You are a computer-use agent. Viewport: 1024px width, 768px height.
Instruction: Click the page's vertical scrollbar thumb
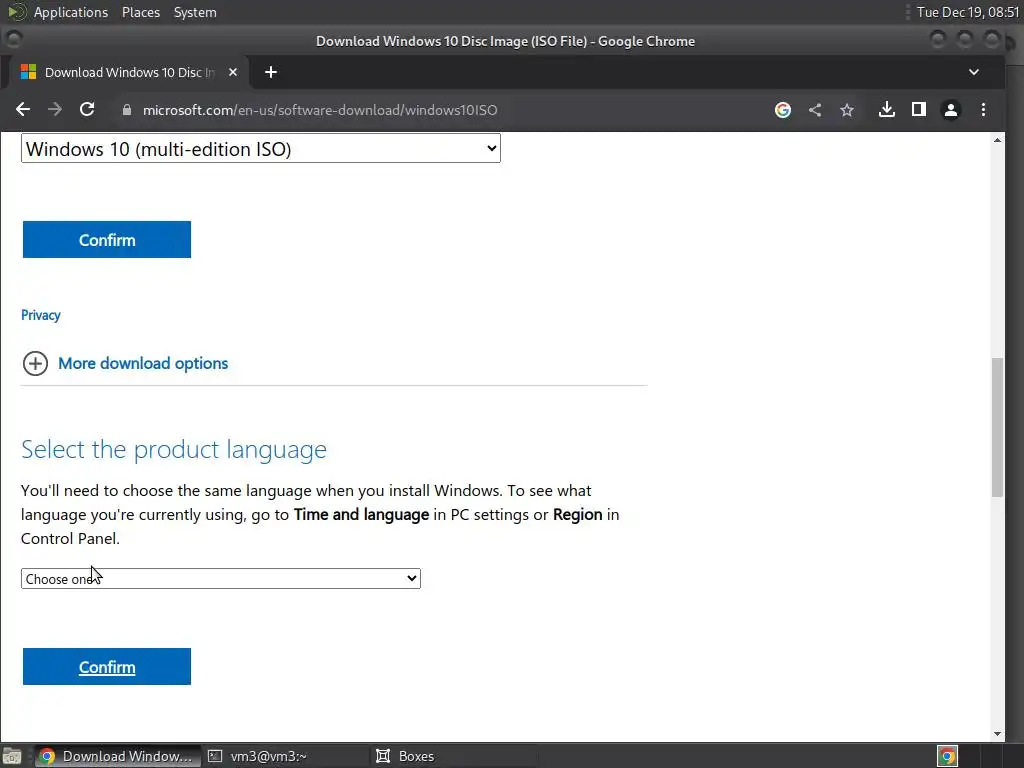[997, 428]
